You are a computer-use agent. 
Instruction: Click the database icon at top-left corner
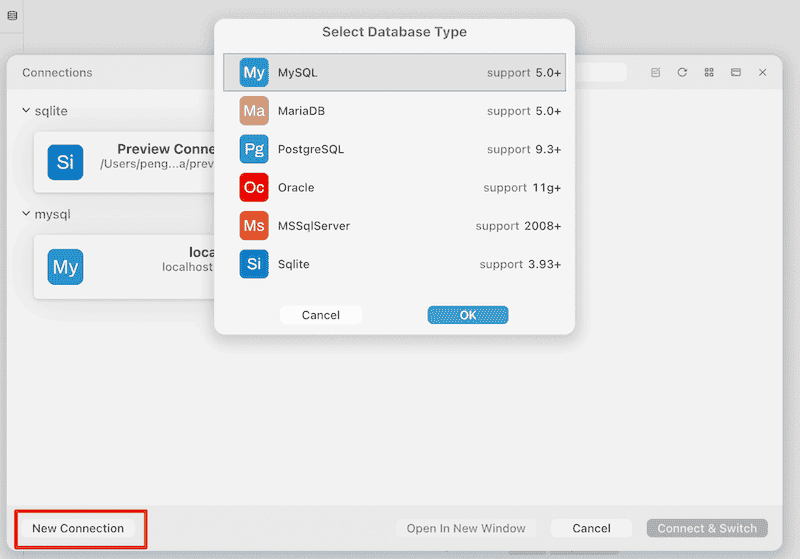pos(12,15)
